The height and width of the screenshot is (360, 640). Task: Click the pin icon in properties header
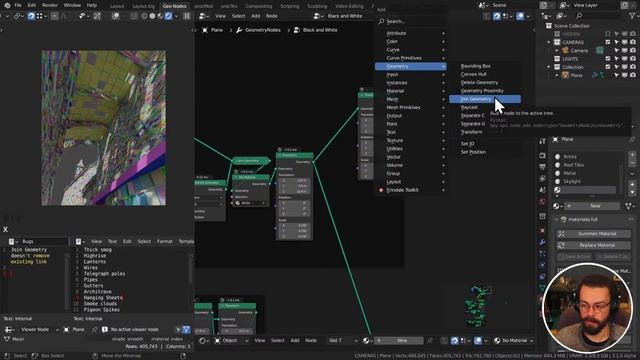[x=632, y=140]
